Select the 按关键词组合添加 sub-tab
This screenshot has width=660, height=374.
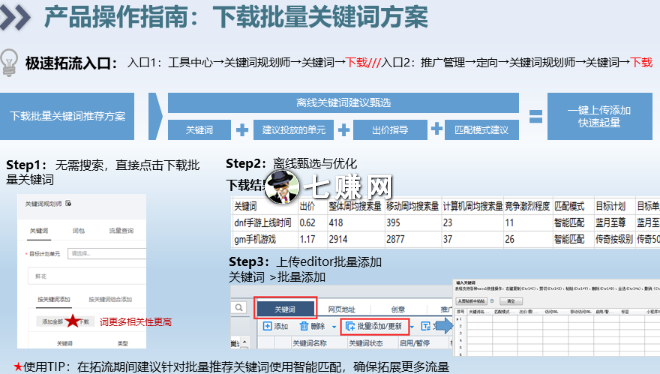(110, 300)
